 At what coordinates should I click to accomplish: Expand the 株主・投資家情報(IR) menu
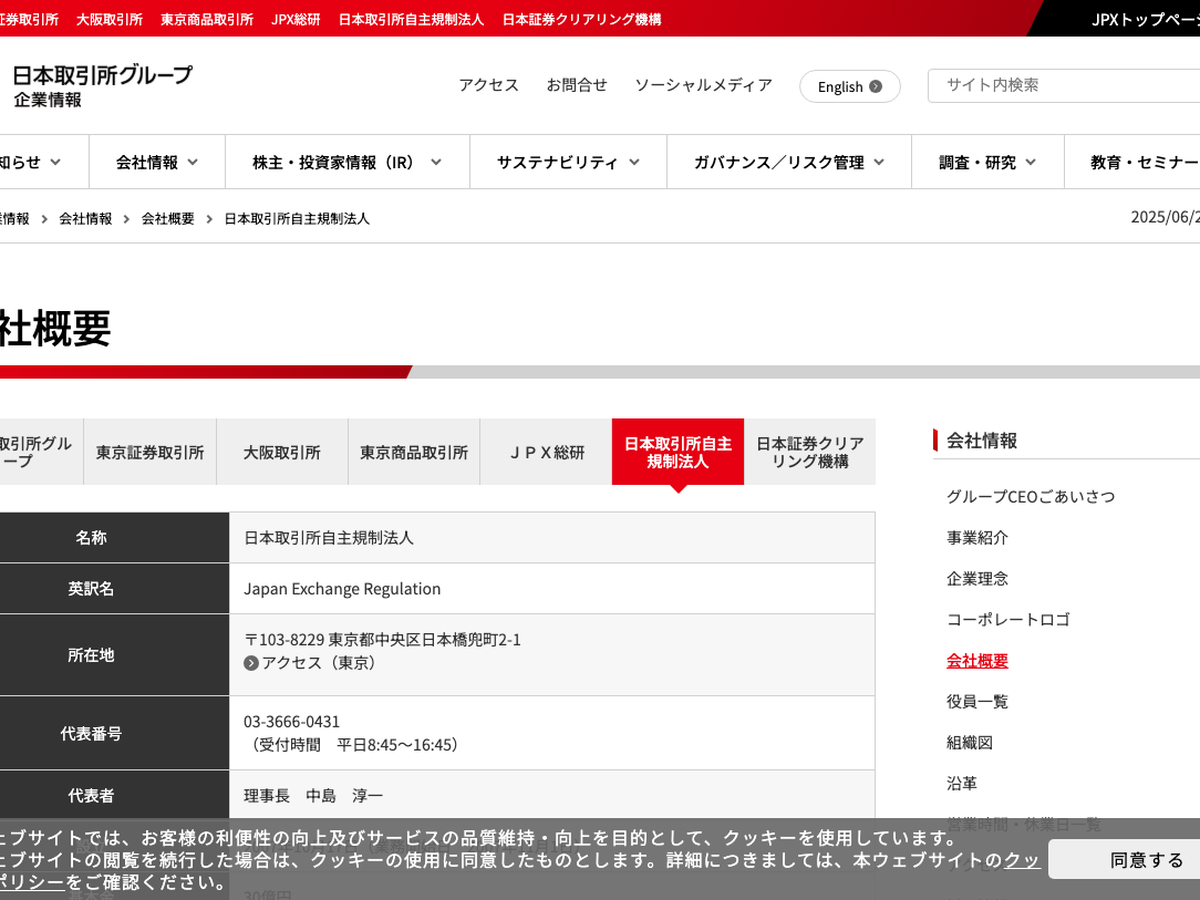click(347, 162)
